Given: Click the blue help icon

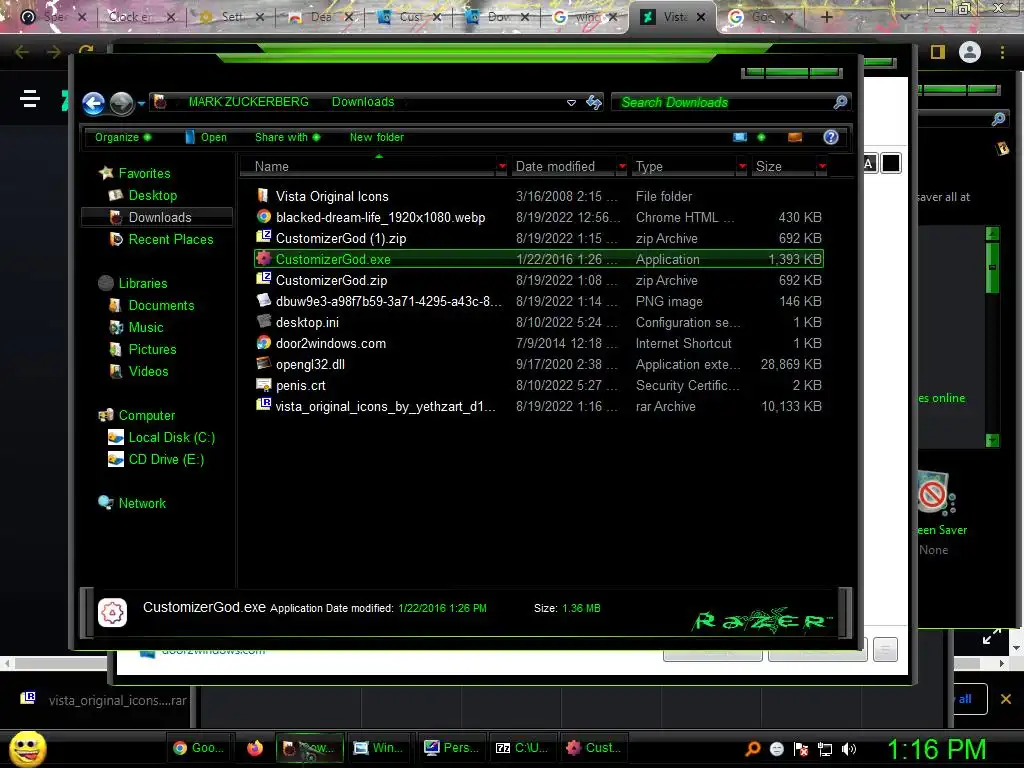Looking at the screenshot, I should coord(831,137).
